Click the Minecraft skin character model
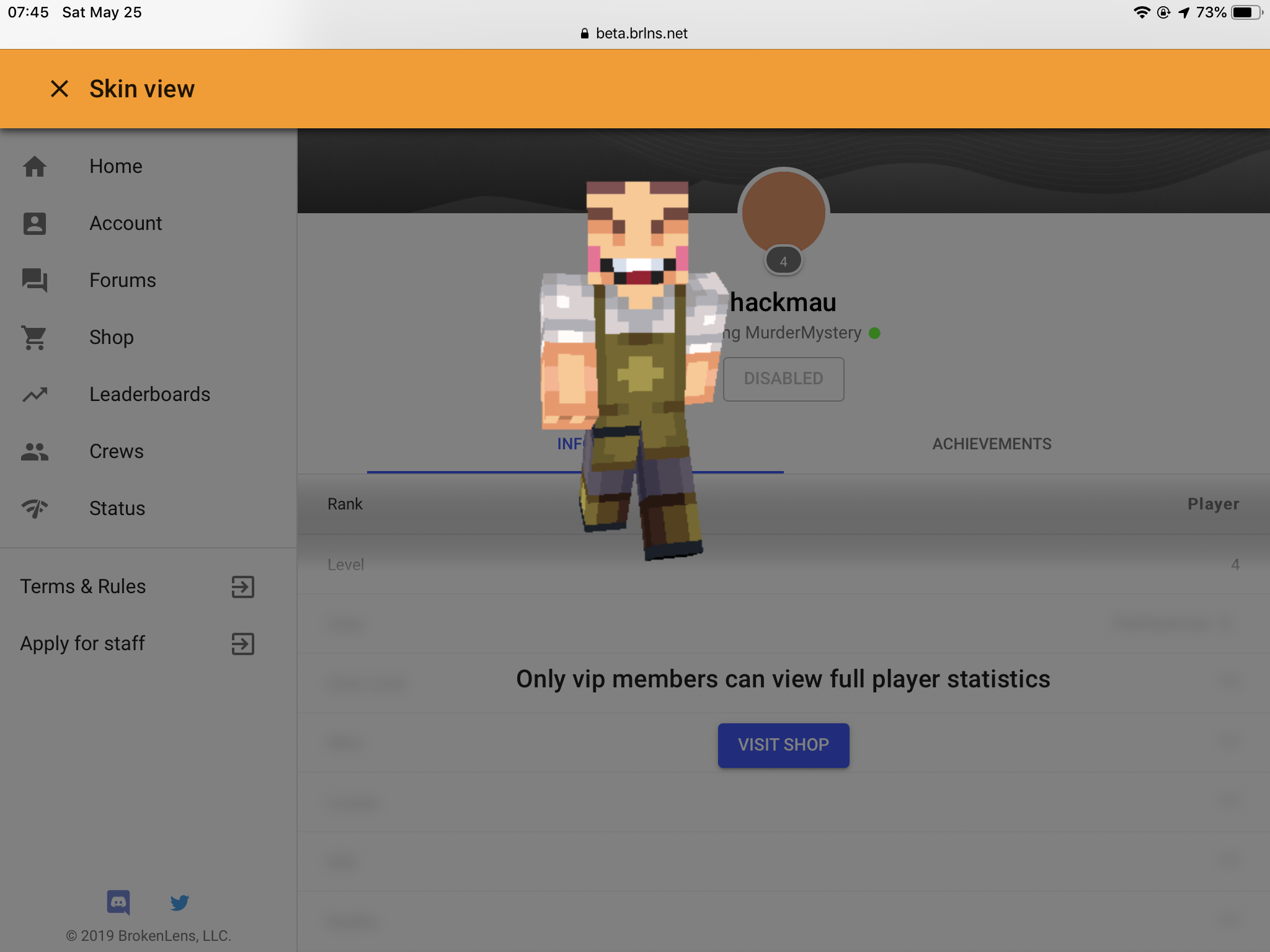This screenshot has width=1270, height=952. [634, 370]
